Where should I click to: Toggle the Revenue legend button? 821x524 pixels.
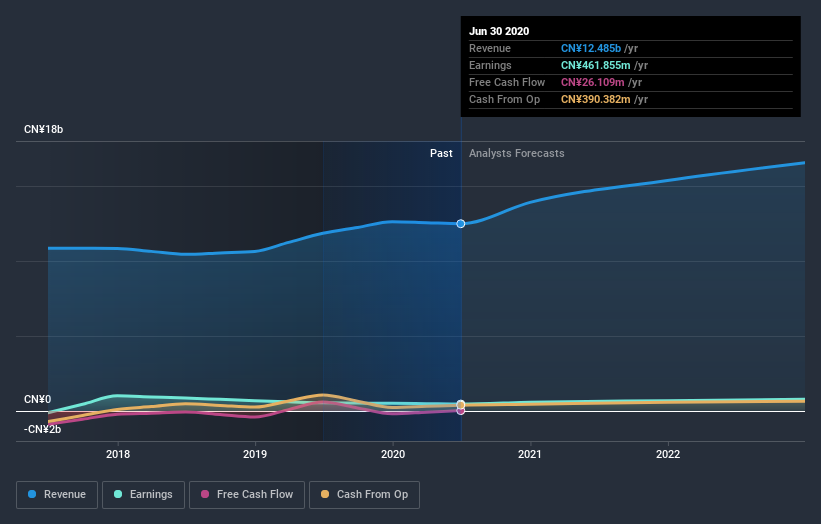pos(57,495)
